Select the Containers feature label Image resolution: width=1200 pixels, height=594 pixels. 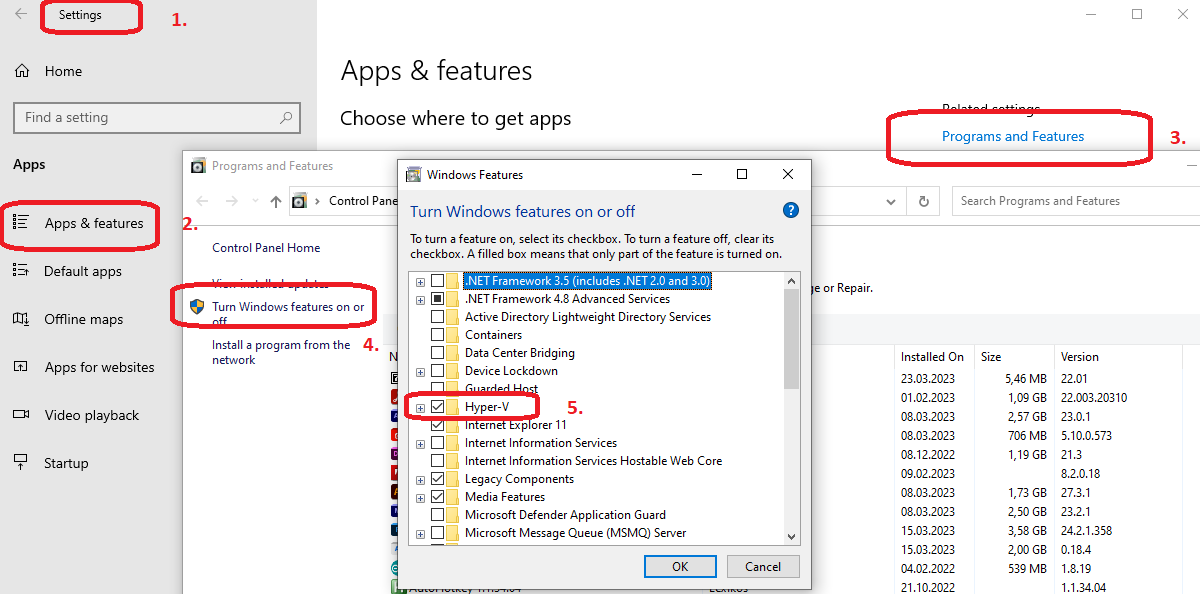[x=493, y=335]
